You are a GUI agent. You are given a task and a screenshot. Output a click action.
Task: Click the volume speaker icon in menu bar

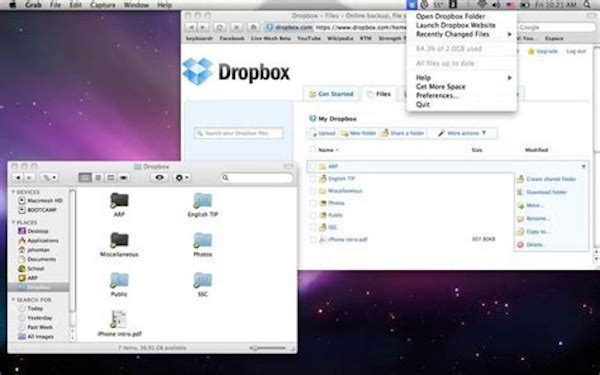point(496,5)
